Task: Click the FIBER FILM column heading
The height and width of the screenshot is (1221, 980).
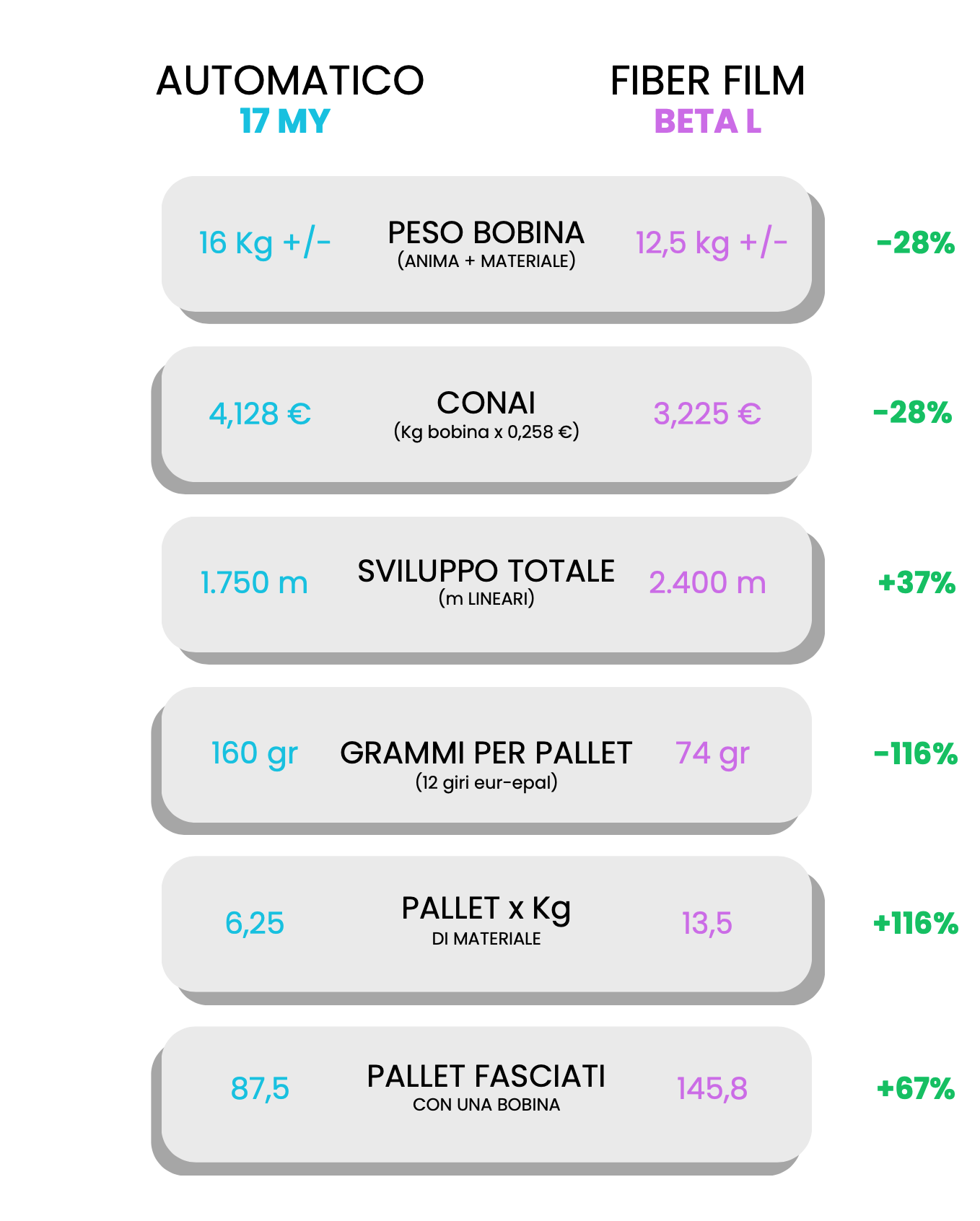Action: point(707,80)
